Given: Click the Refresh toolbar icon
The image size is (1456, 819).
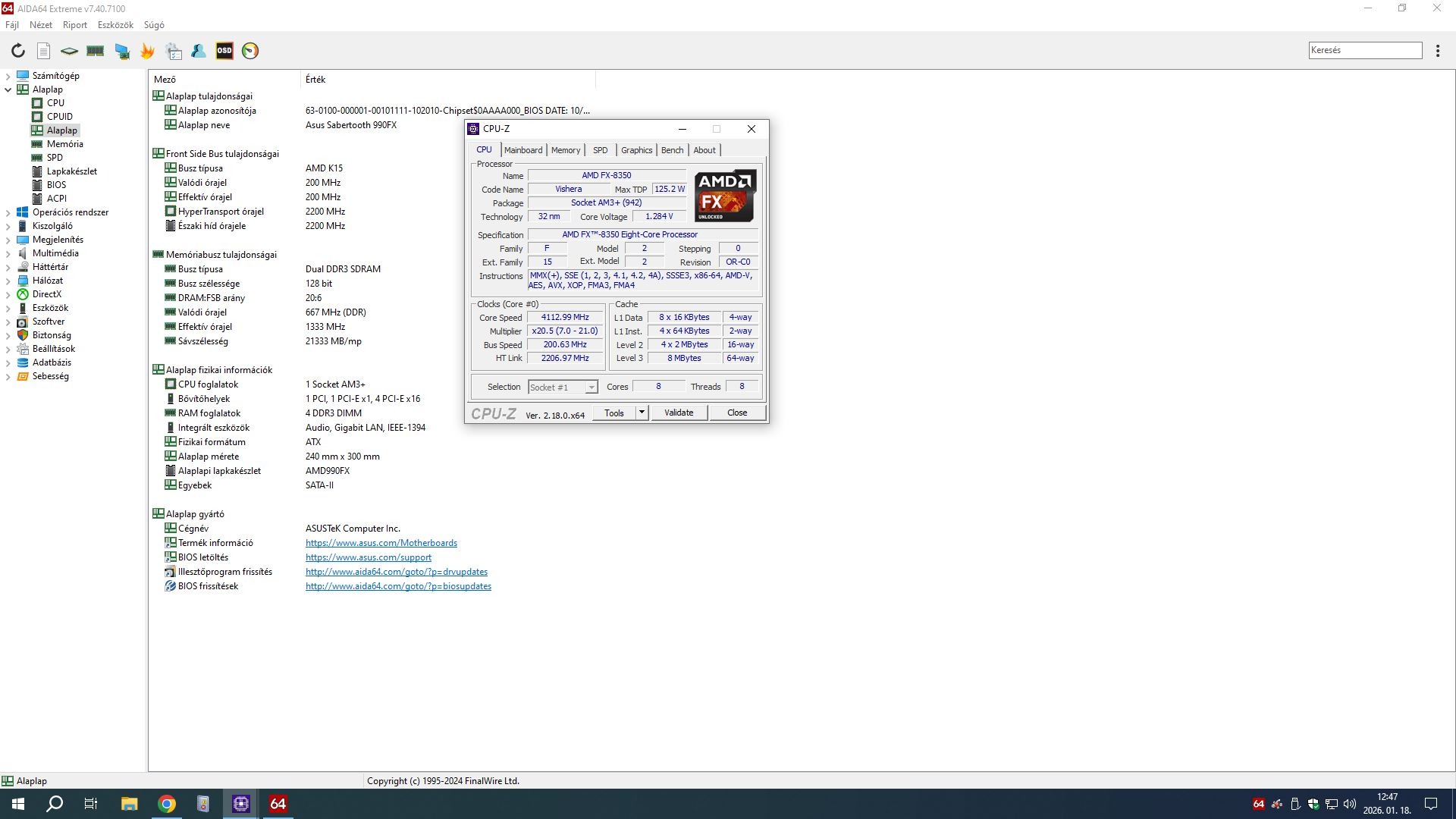Looking at the screenshot, I should (x=18, y=51).
